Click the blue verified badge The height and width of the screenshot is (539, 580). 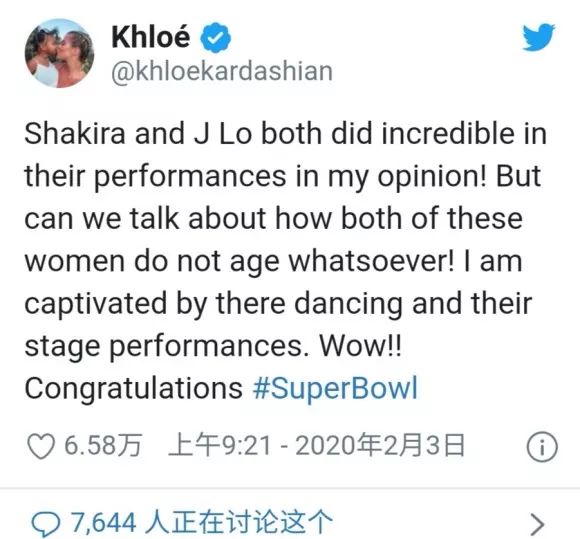[216, 37]
